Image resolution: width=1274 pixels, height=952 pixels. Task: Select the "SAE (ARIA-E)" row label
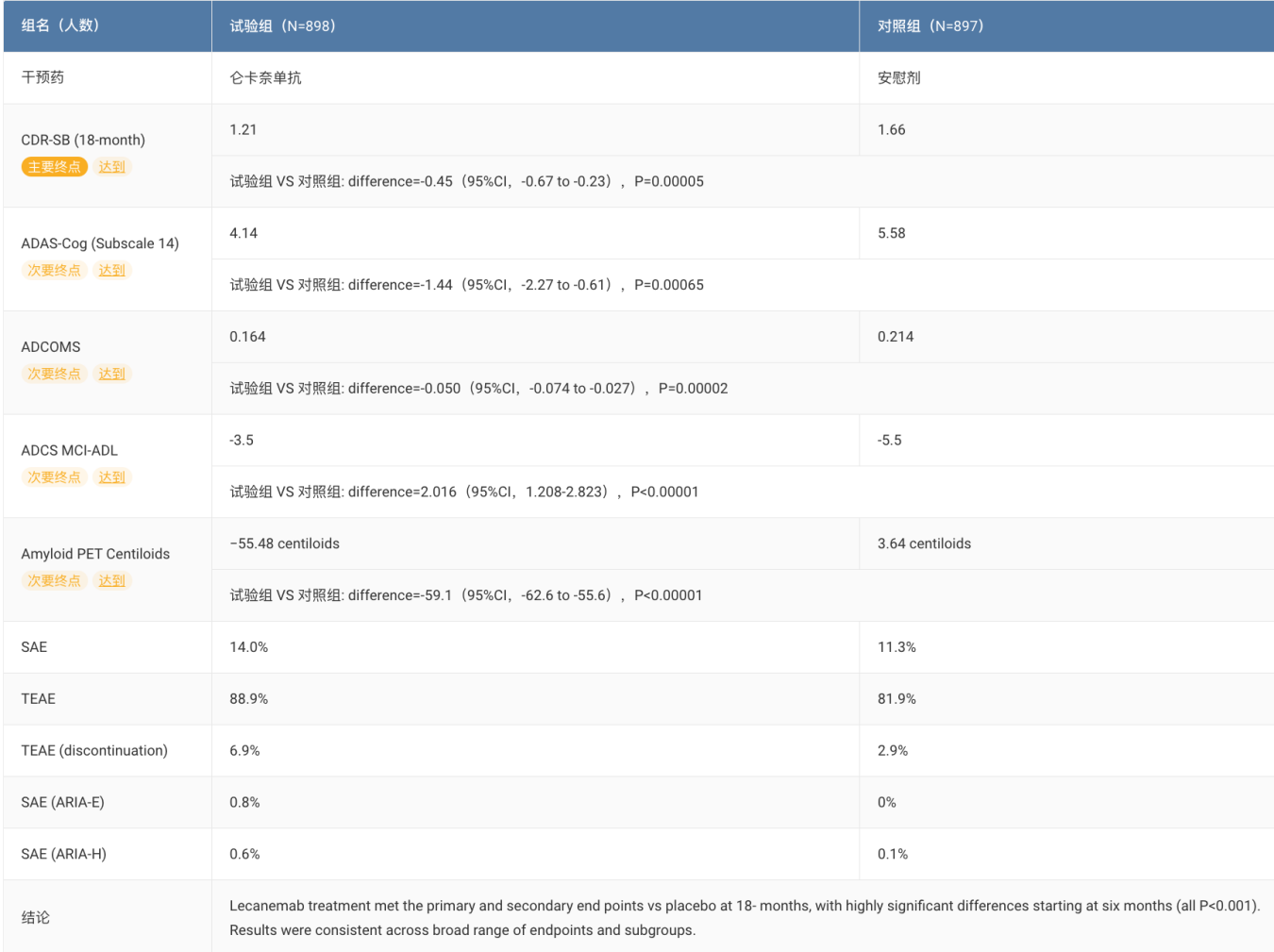62,802
